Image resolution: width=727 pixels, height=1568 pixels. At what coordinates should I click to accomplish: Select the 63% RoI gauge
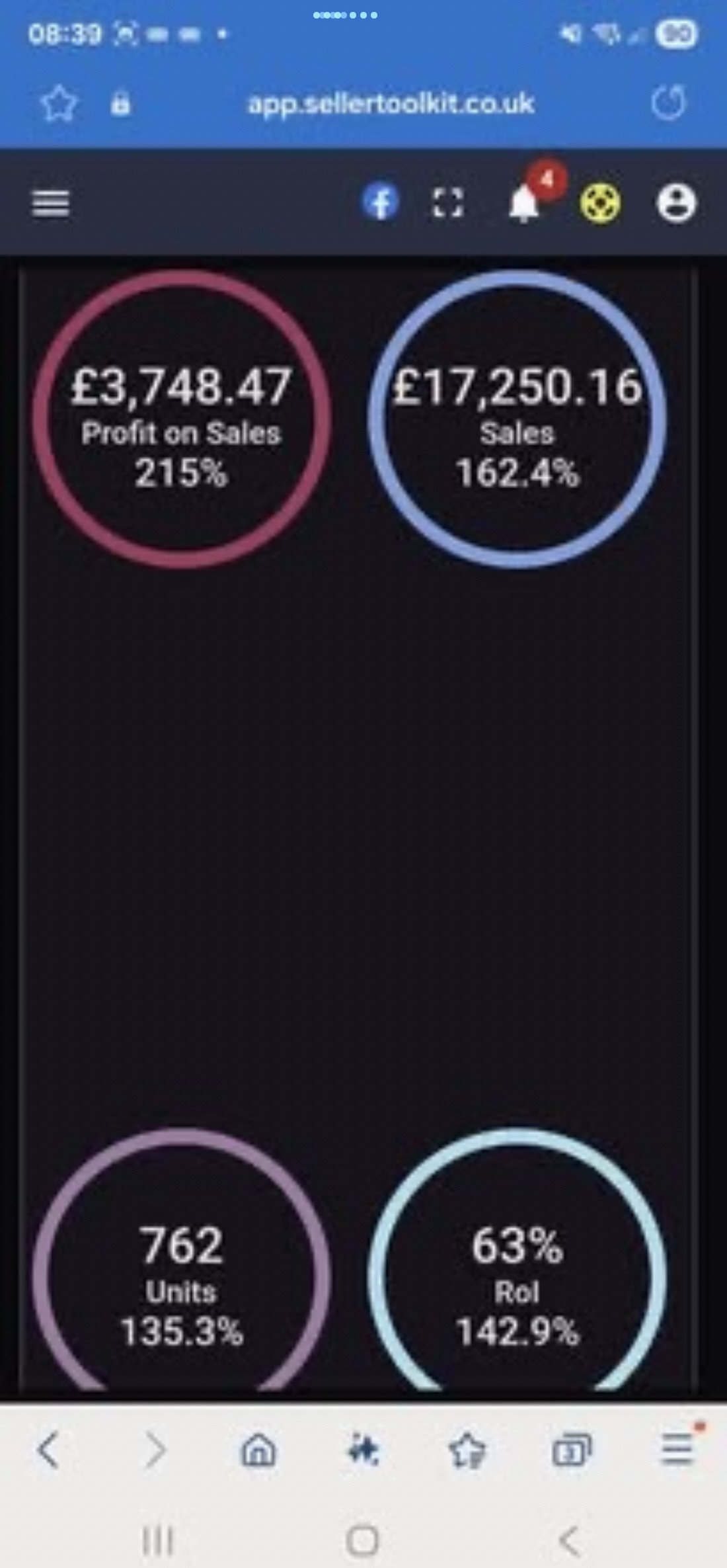(x=517, y=1263)
